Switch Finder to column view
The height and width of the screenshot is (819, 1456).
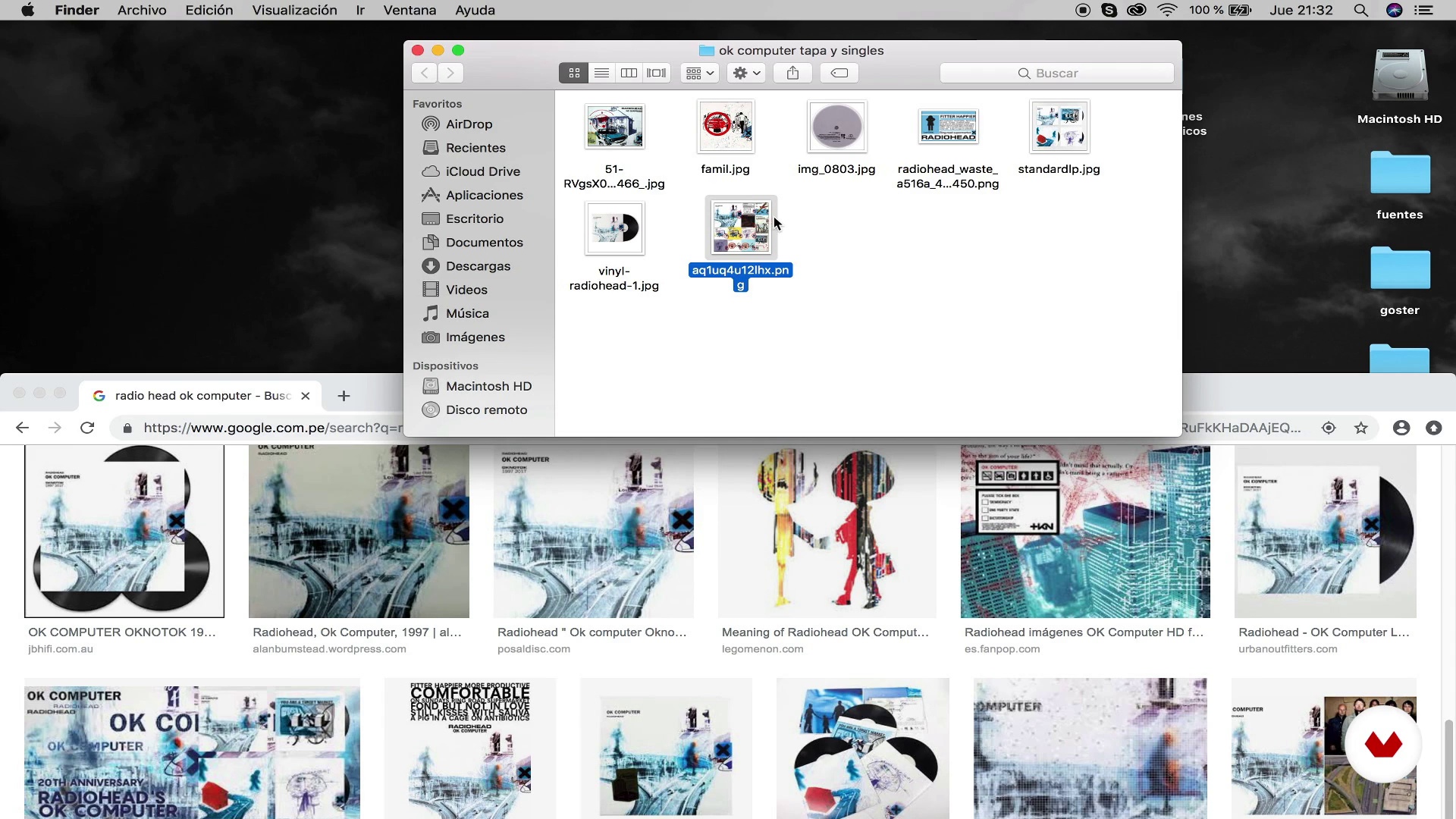coord(629,73)
